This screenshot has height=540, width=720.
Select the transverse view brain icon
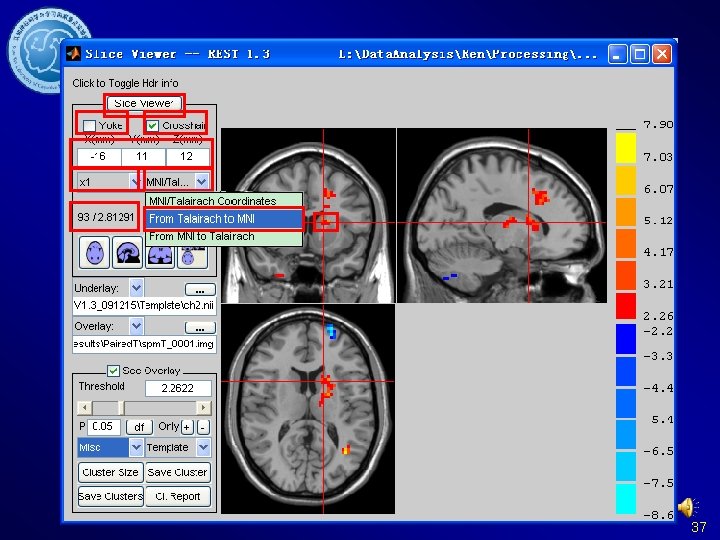pyautogui.click(x=95, y=253)
